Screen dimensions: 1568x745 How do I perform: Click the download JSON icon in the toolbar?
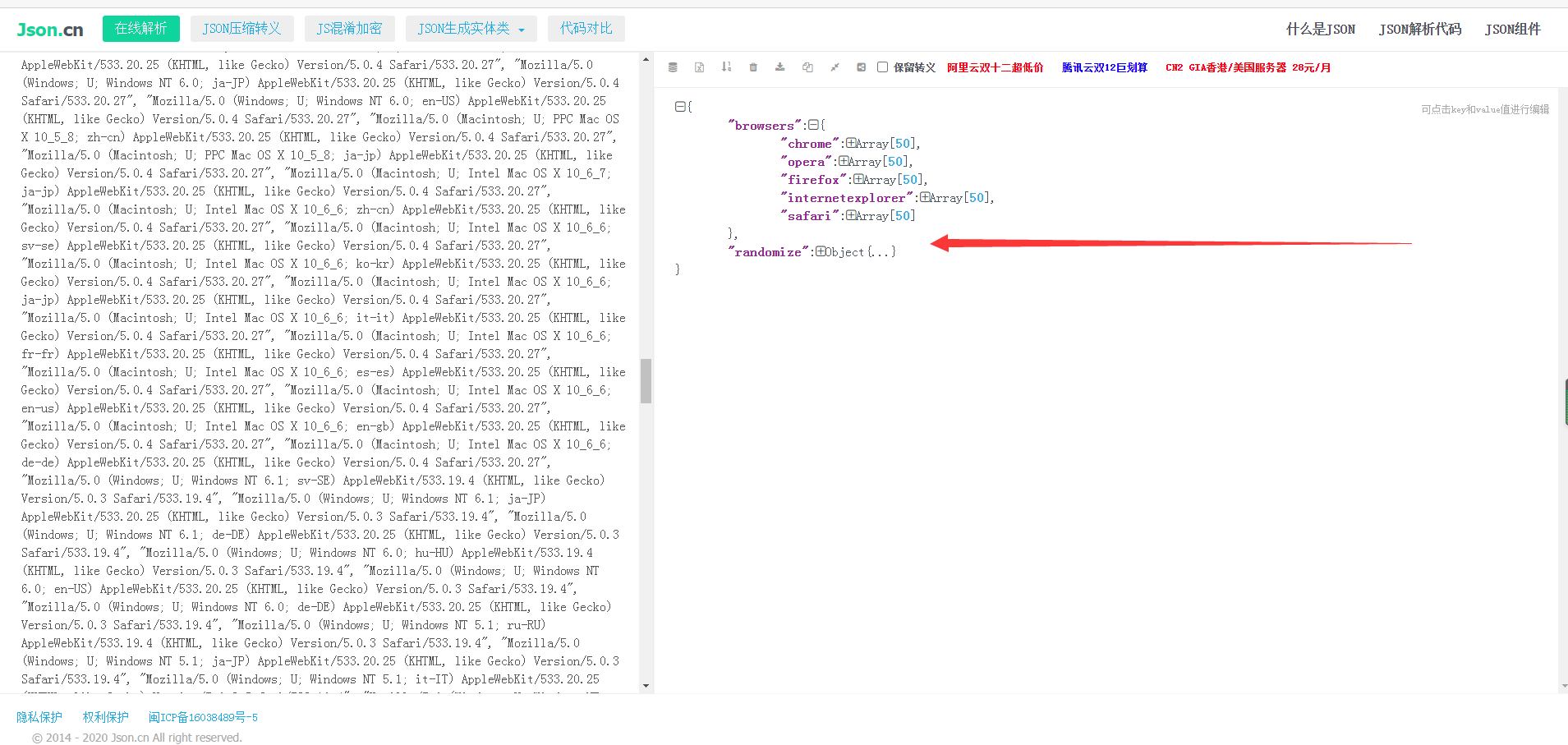780,67
